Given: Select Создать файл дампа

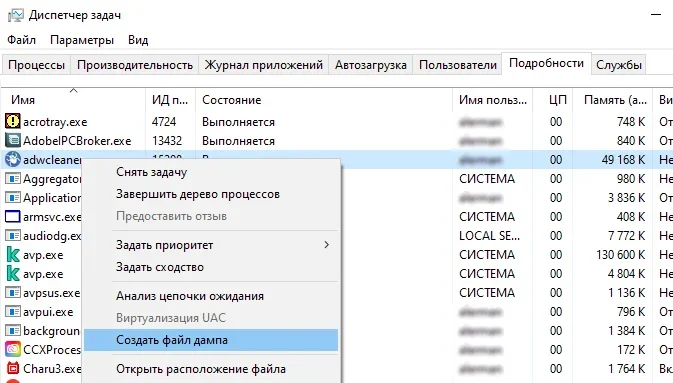Looking at the screenshot, I should point(211,340).
